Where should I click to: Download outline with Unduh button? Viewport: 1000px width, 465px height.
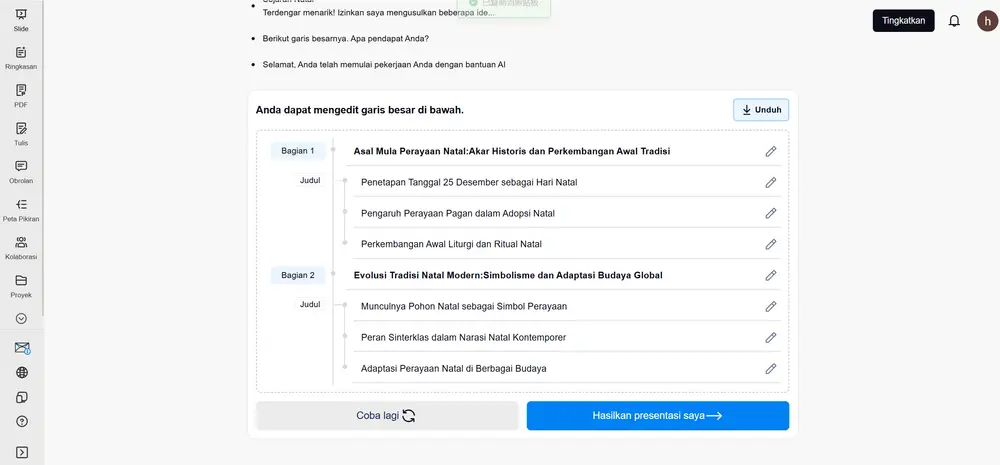click(761, 110)
